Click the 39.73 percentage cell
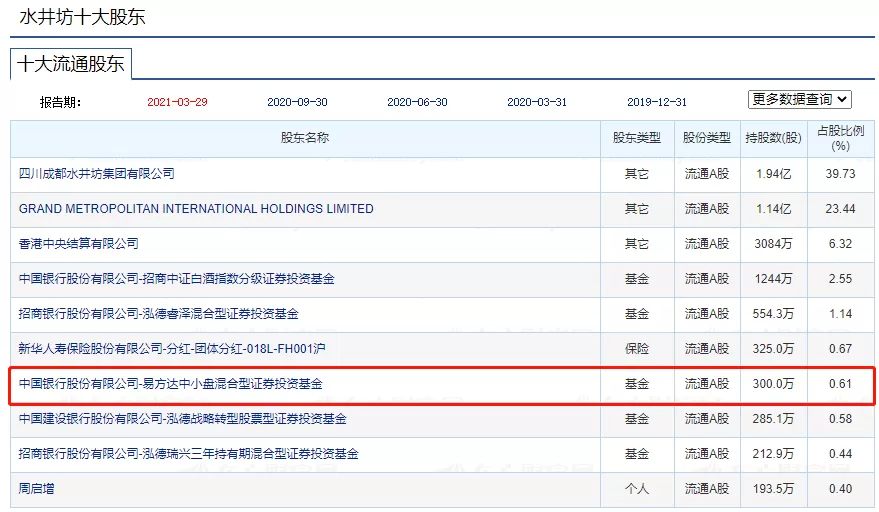The width and height of the screenshot is (879, 512). coord(840,174)
